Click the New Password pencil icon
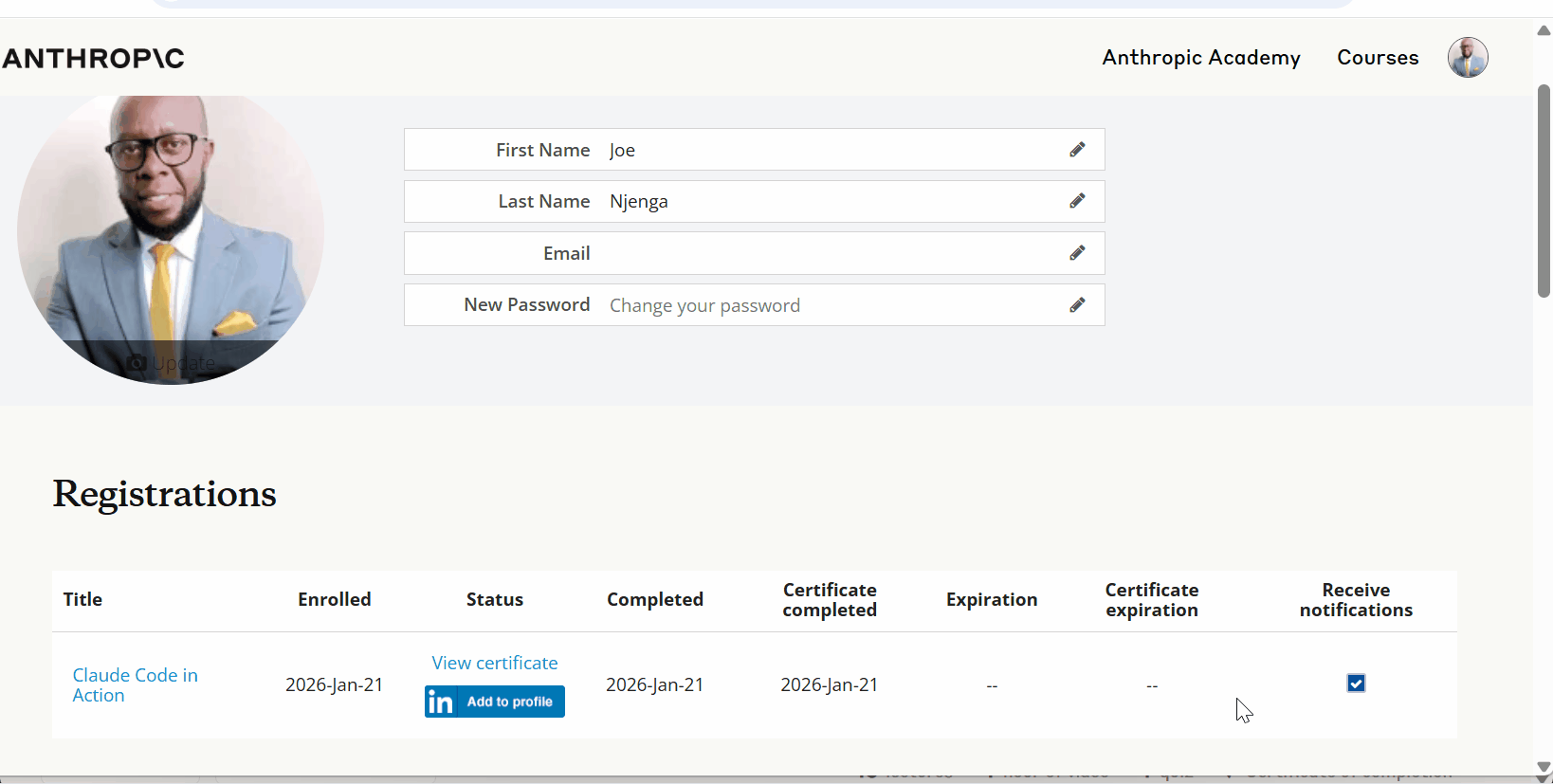Screen dimensions: 1553x784 [1077, 305]
